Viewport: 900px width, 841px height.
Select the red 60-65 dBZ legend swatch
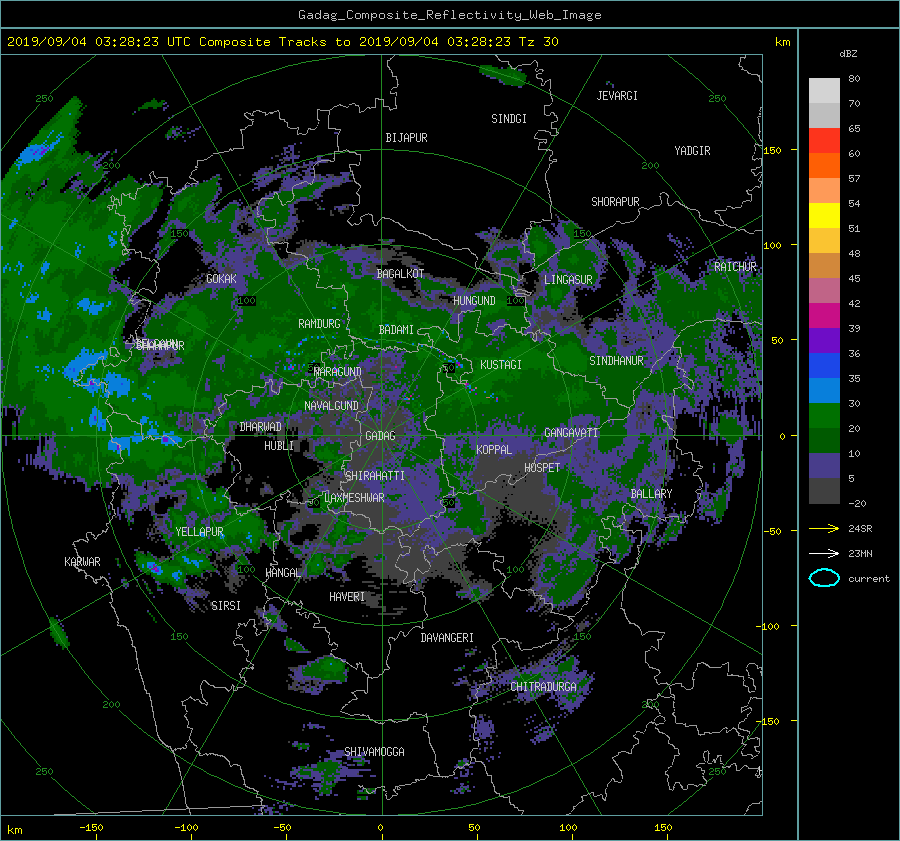coord(824,140)
